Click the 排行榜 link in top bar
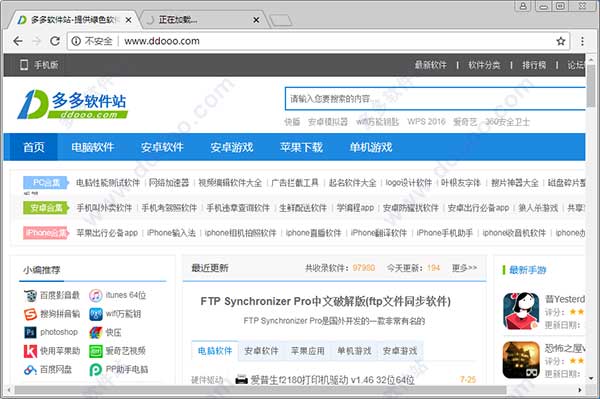The width and height of the screenshot is (600, 399). 534,65
